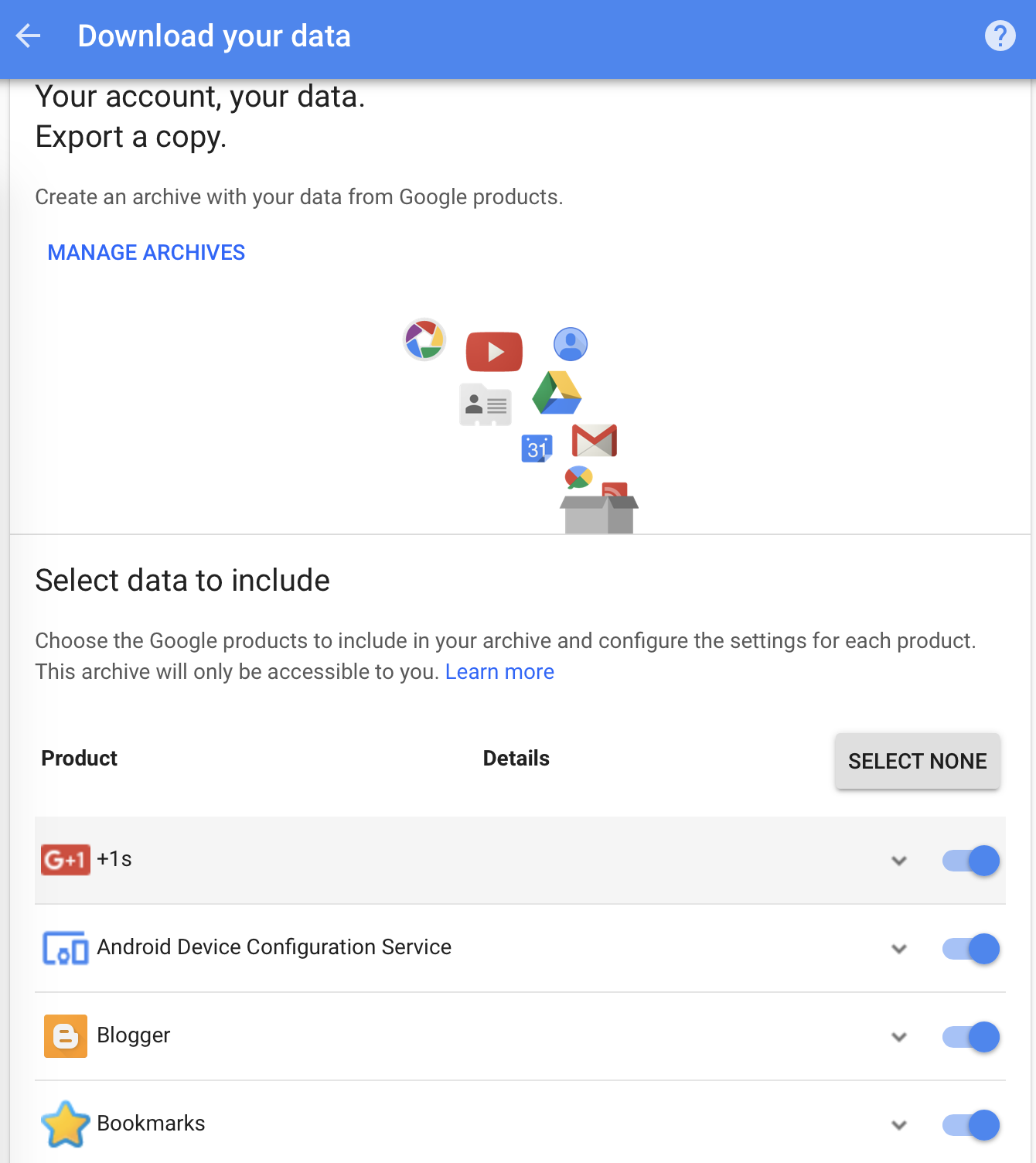Click the Blogger orange icon

[x=66, y=1036]
